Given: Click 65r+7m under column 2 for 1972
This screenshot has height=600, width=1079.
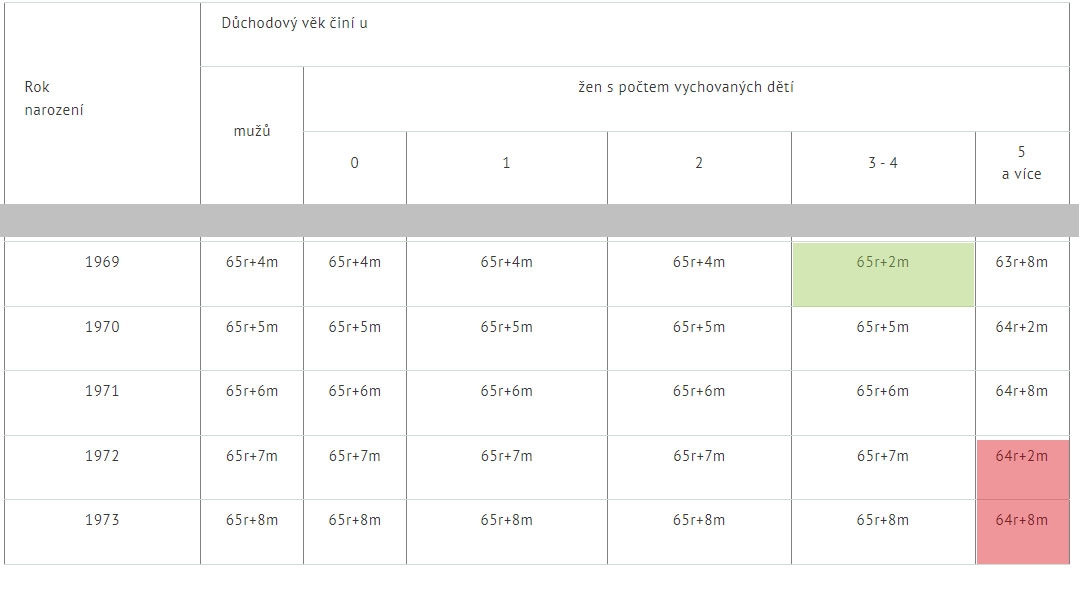Looking at the screenshot, I should [699, 456].
